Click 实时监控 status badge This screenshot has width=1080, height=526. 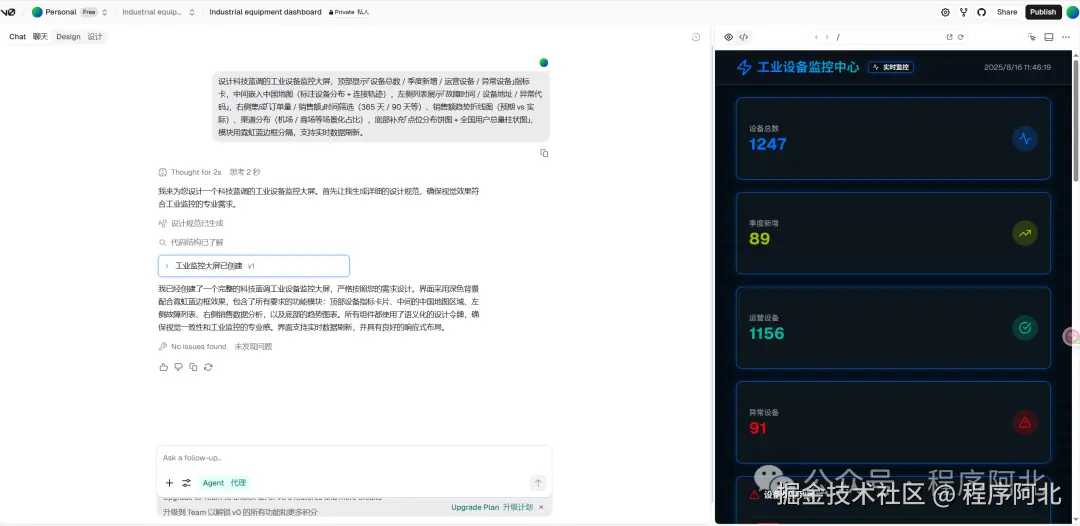tap(891, 67)
